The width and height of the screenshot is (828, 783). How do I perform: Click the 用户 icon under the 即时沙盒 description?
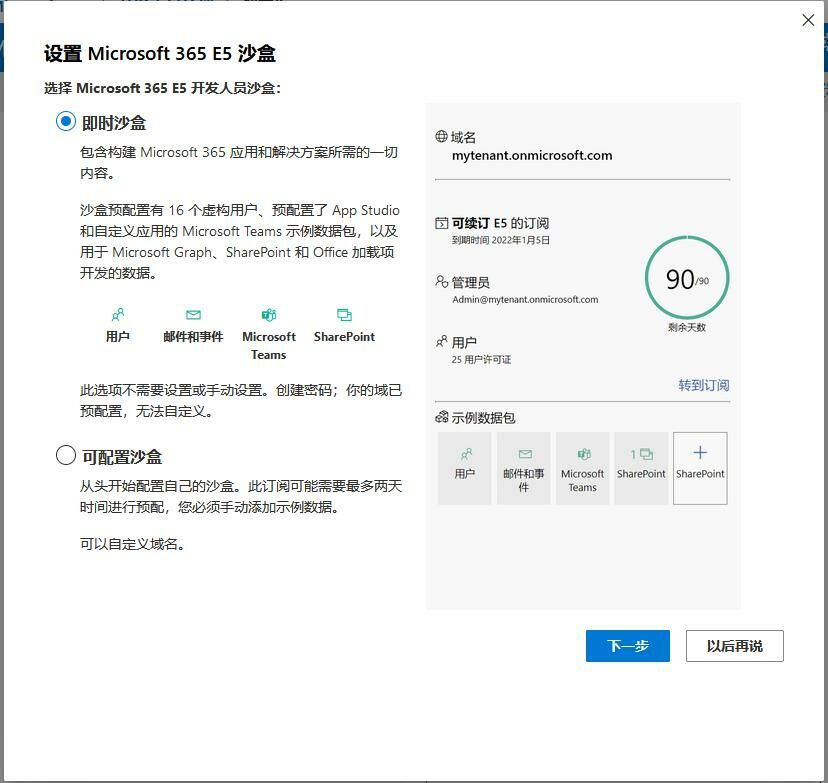point(118,315)
